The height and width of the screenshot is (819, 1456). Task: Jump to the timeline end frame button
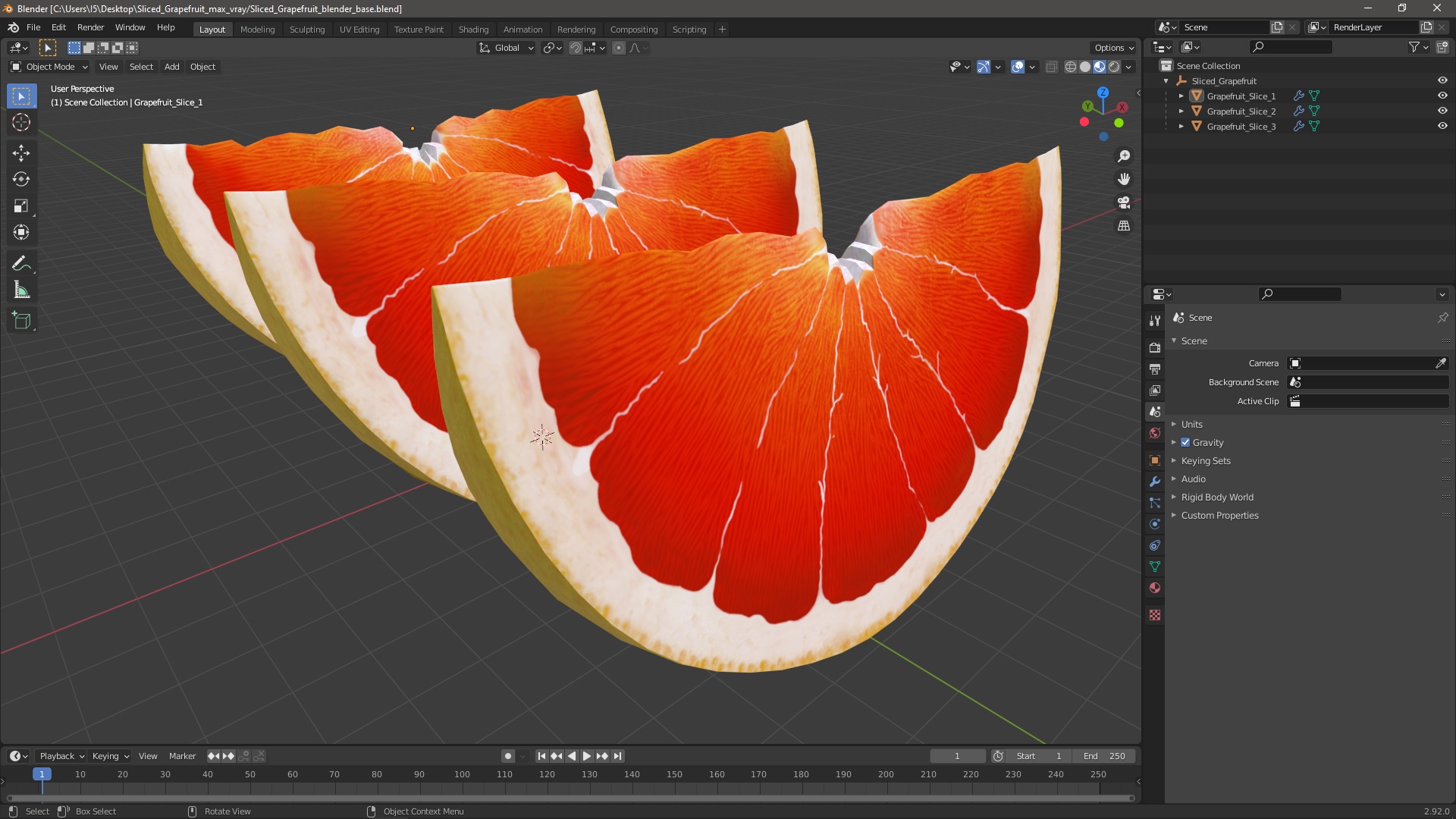tap(617, 756)
